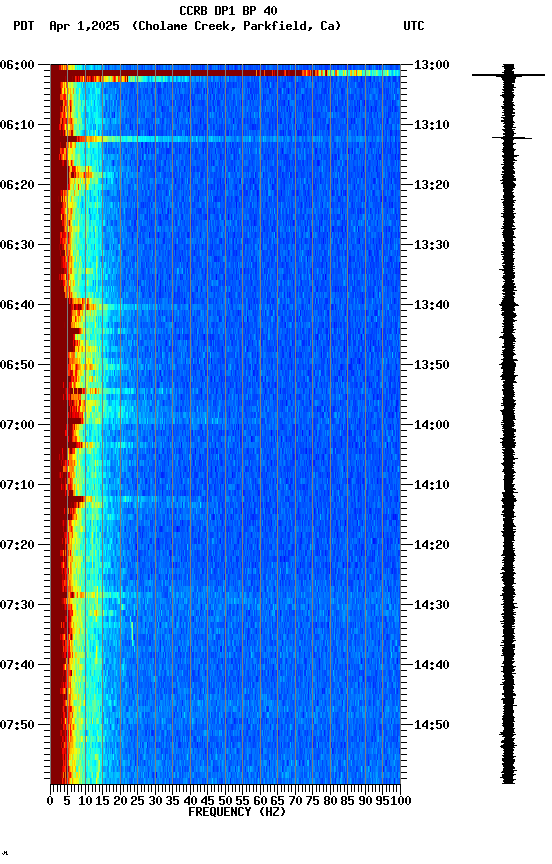This screenshot has width=552, height=864.
Task: Click the title text 'CCRB DP1 BP 40'
Action: point(228,11)
